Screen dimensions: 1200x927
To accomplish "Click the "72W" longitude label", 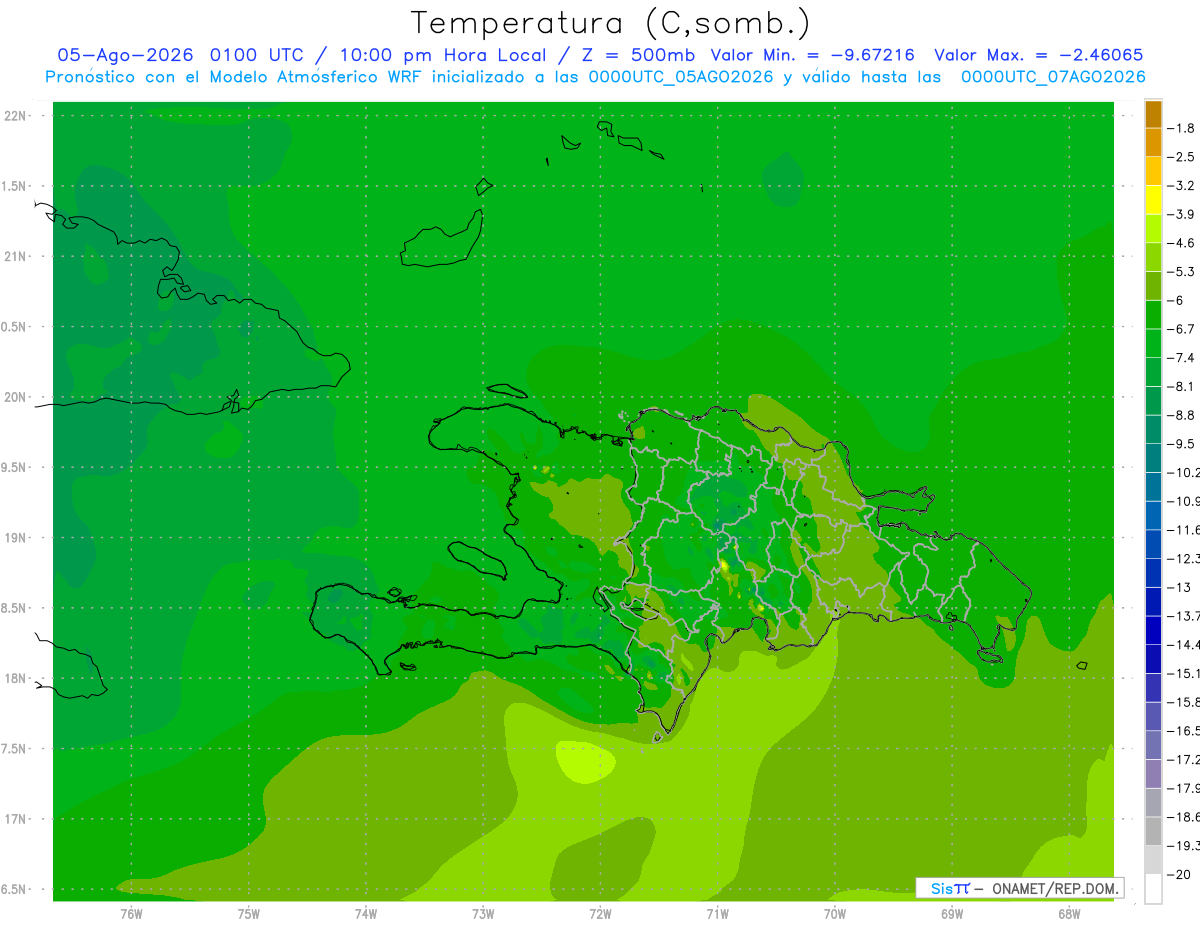I will click(600, 913).
